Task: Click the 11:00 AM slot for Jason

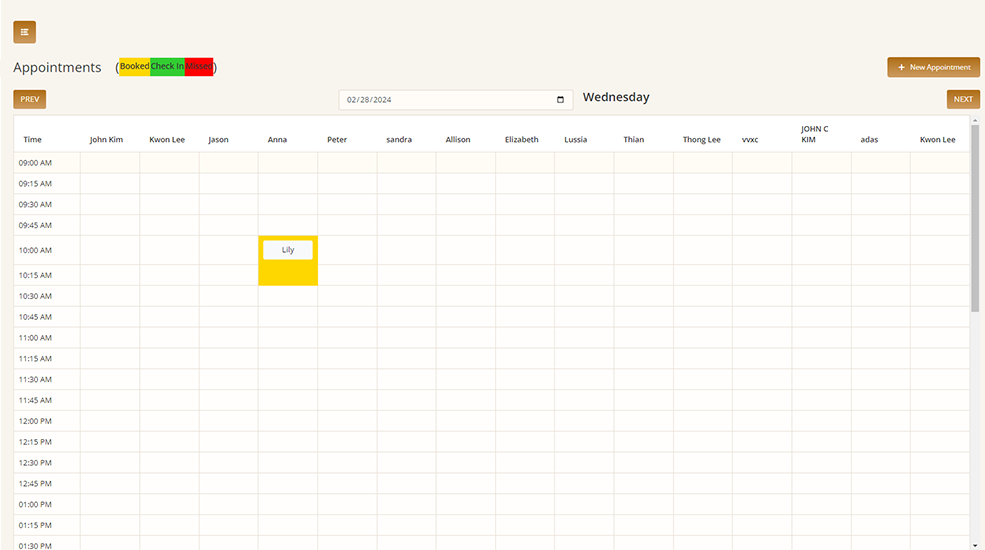Action: tap(228, 338)
